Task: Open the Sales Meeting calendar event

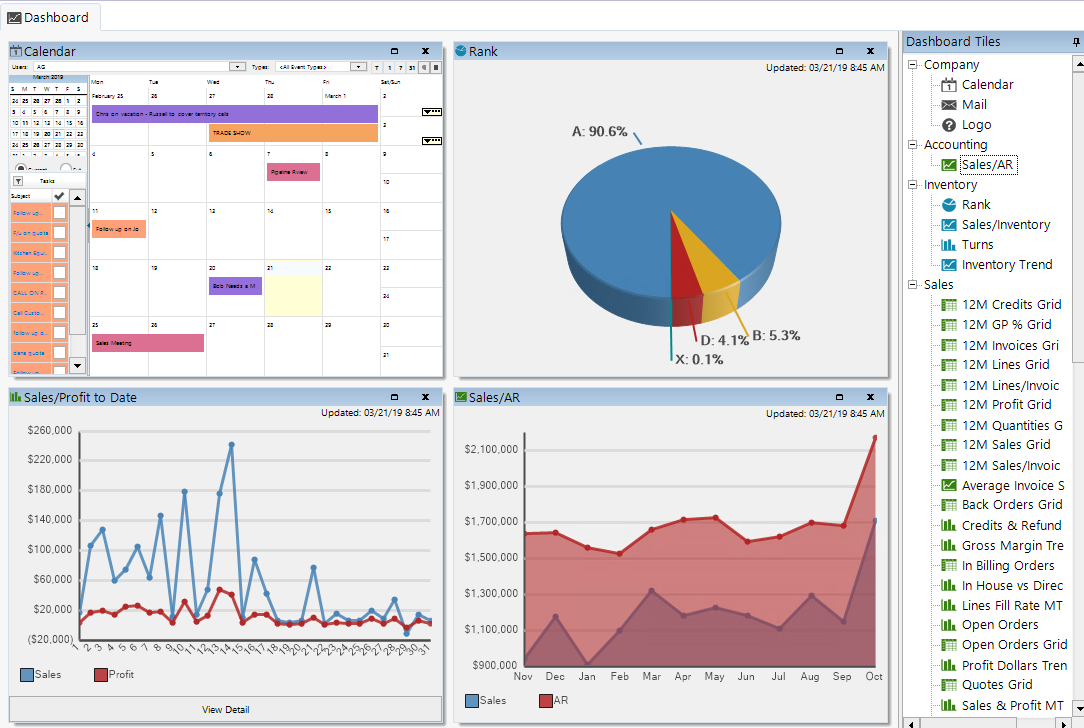Action: click(x=147, y=343)
